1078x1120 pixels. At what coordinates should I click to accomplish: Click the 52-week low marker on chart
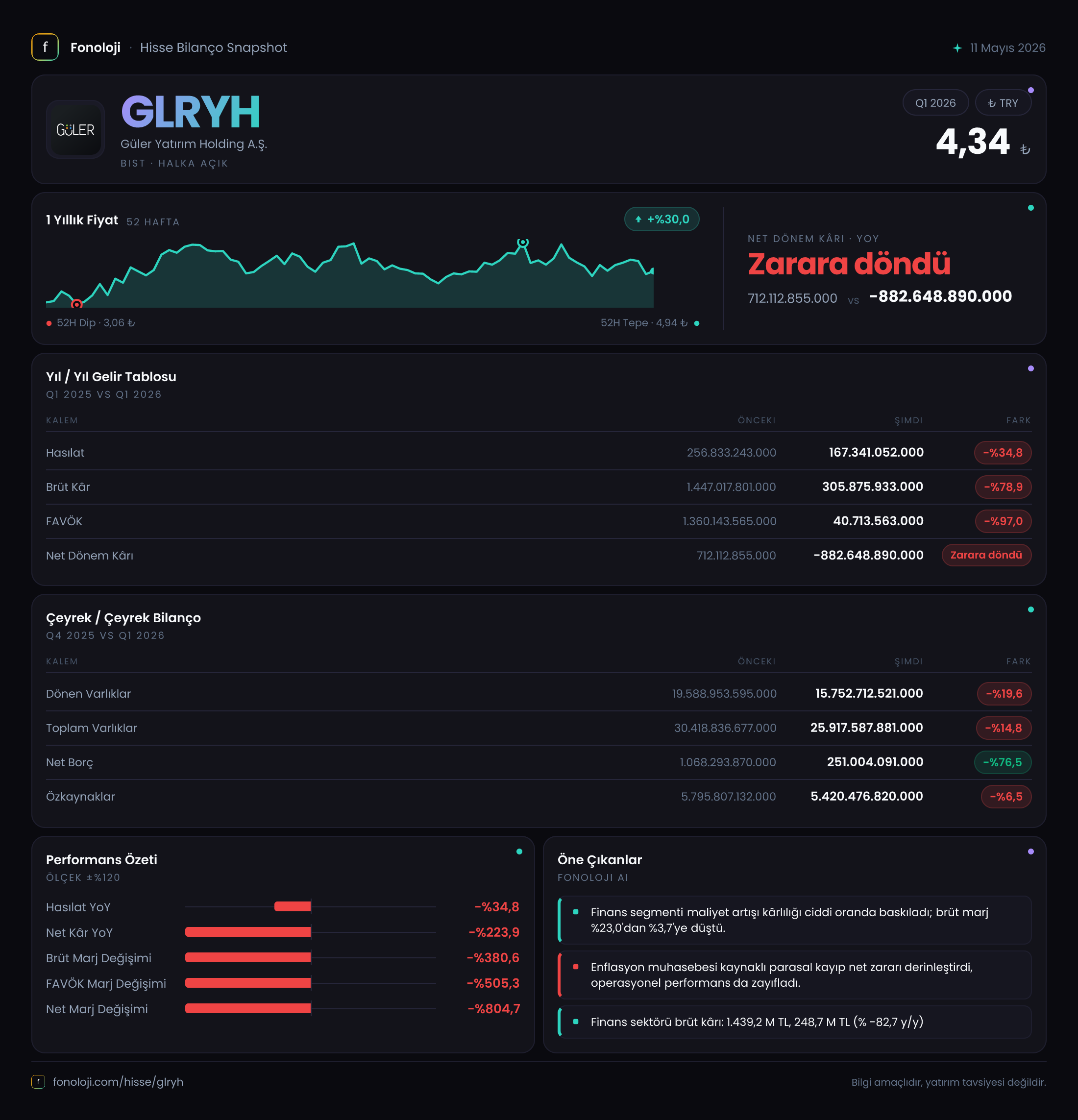point(76,304)
